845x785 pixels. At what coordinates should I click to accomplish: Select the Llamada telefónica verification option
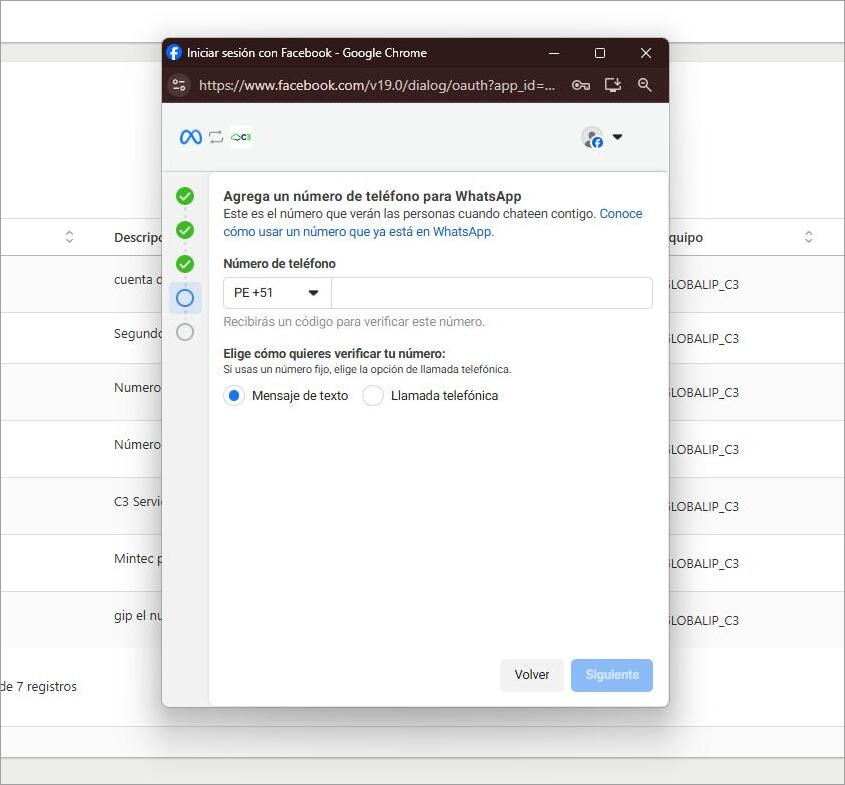(x=372, y=396)
